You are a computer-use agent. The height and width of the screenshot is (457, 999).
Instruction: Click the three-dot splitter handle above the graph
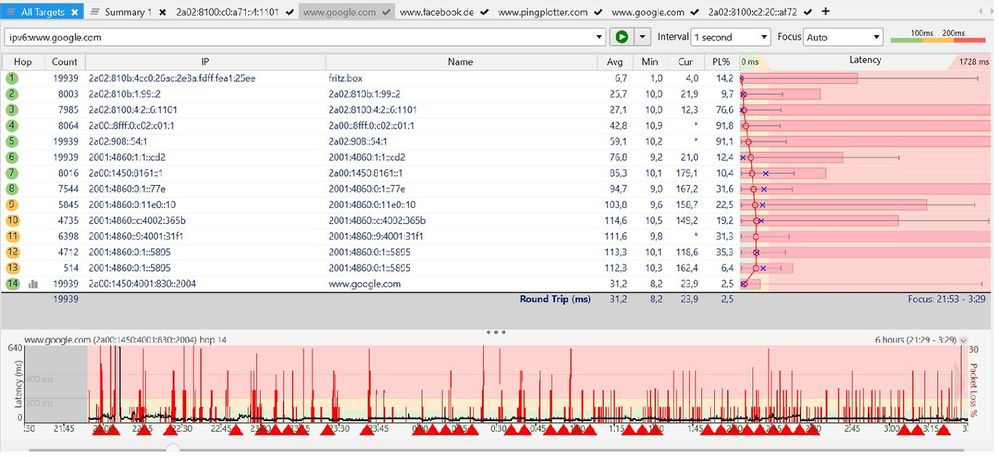tap(496, 332)
